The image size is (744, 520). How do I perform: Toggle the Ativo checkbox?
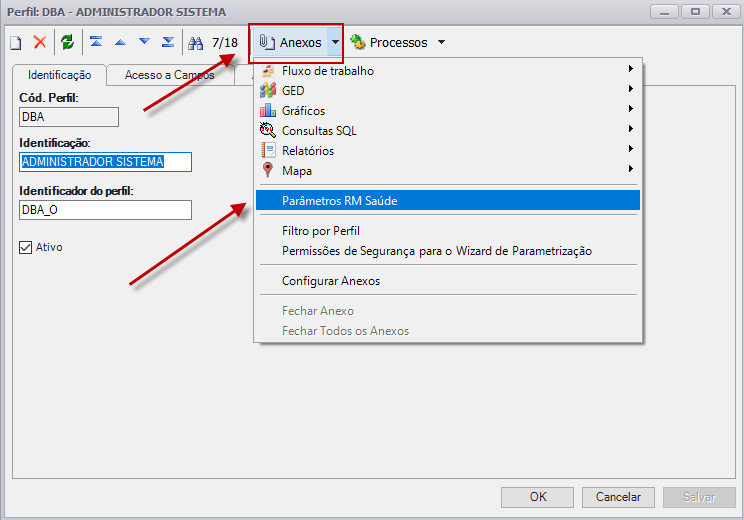[26, 247]
